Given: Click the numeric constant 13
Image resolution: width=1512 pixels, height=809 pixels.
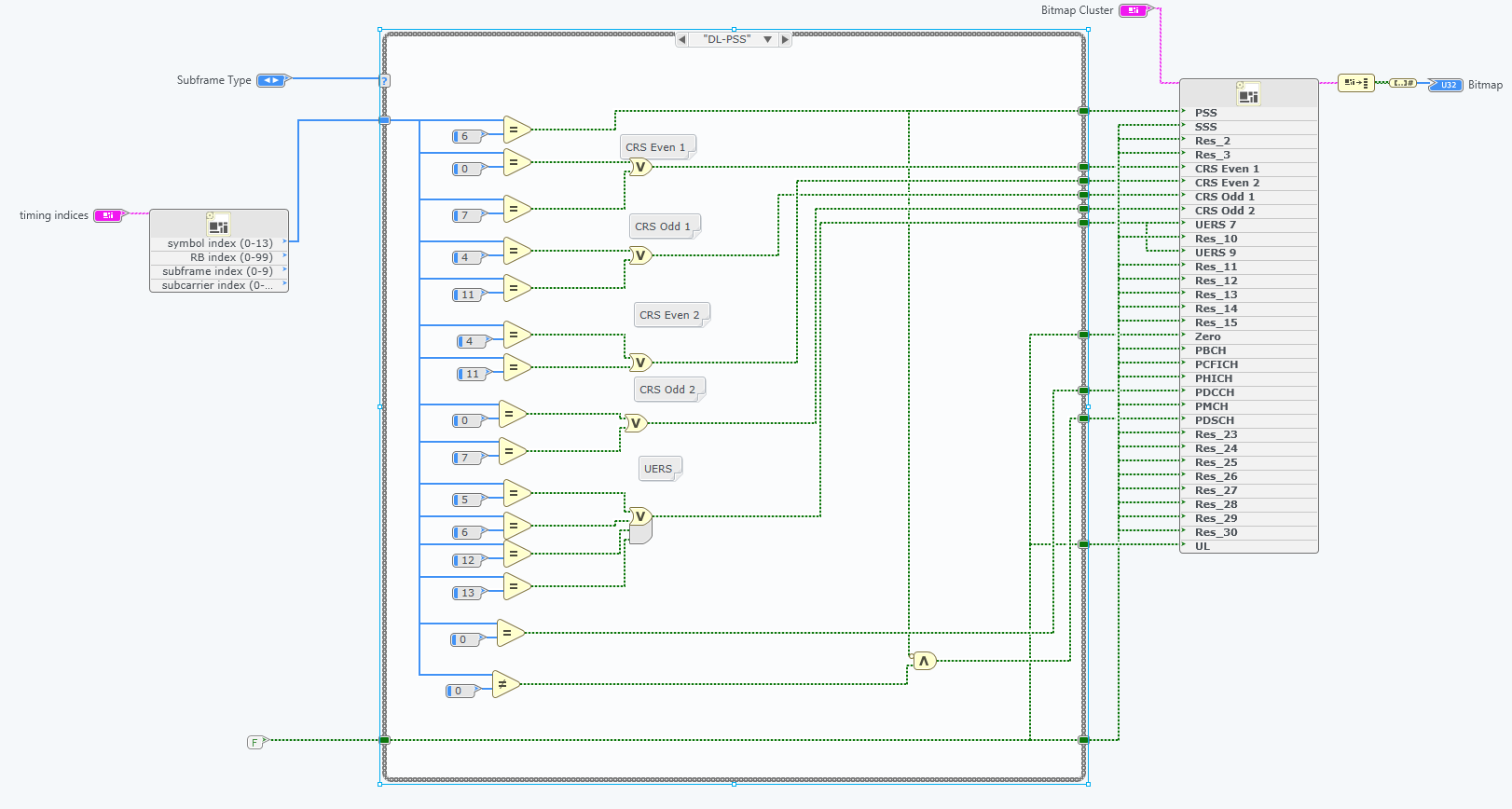Looking at the screenshot, I should tap(467, 593).
